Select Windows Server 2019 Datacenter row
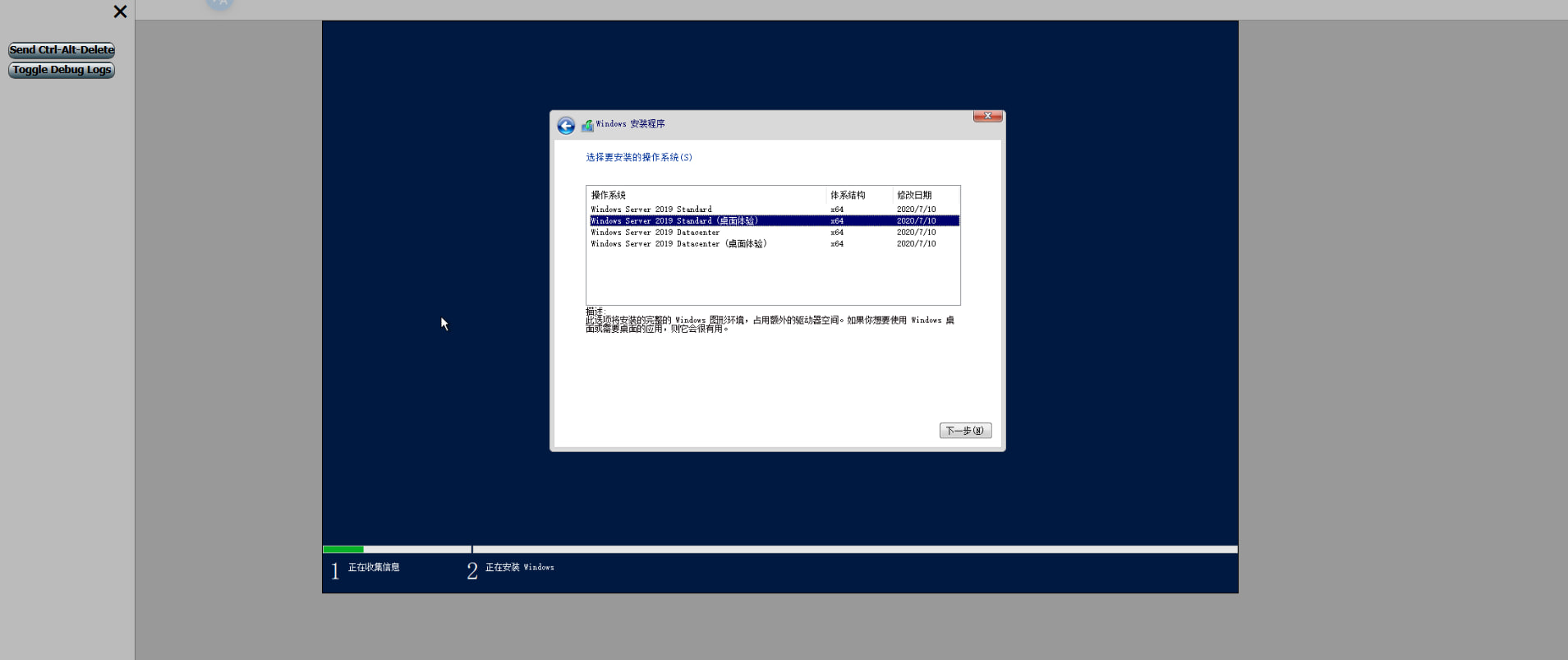The width and height of the screenshot is (1568, 660). (x=774, y=233)
